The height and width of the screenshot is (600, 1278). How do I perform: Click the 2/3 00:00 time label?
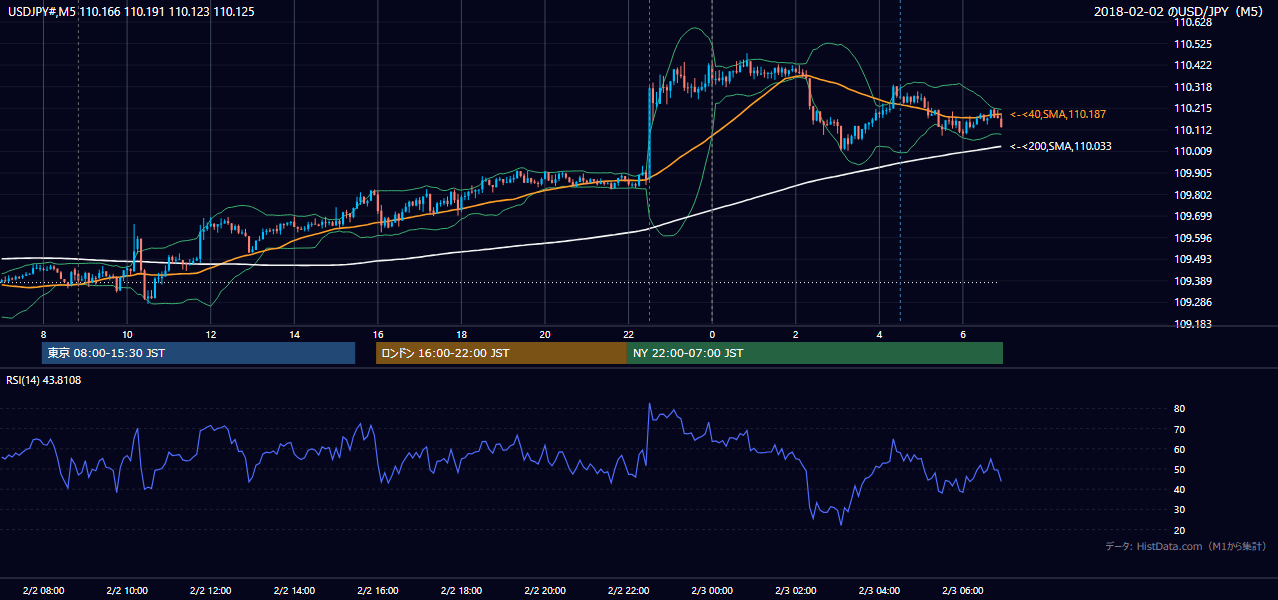[711, 591]
